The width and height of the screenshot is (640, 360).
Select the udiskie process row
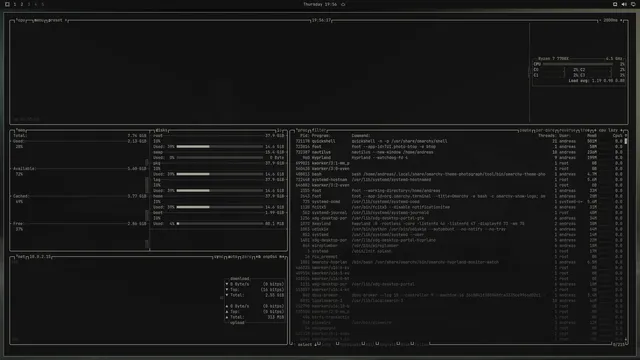[459, 229]
